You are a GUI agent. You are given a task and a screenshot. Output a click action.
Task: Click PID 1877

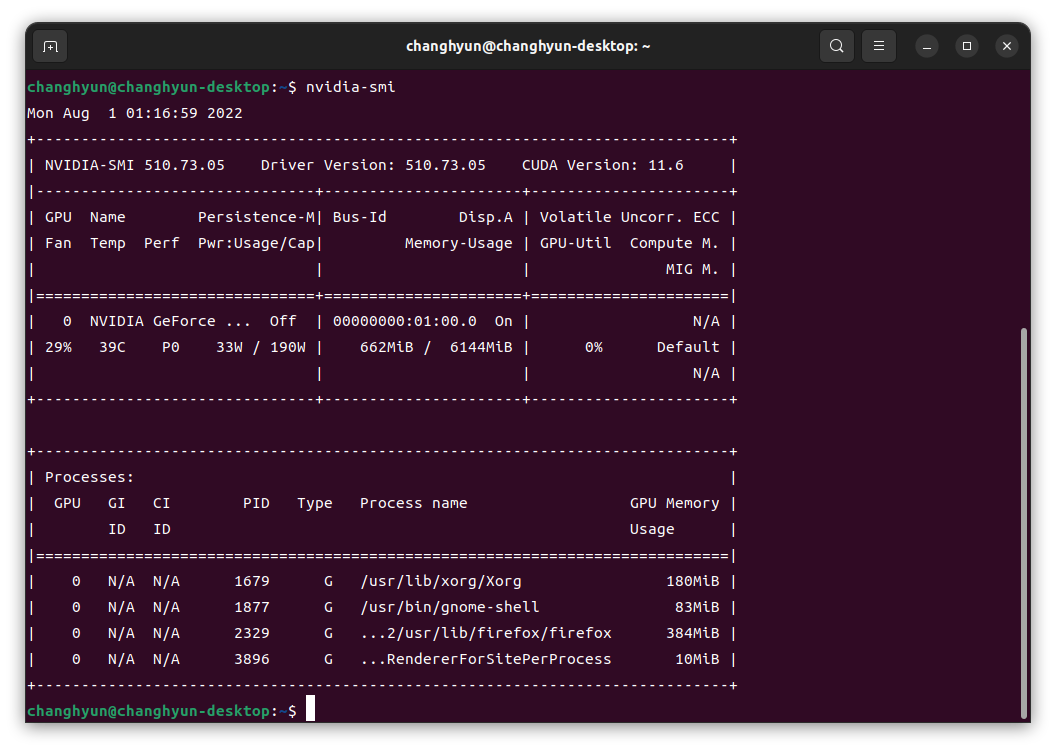(x=252, y=608)
